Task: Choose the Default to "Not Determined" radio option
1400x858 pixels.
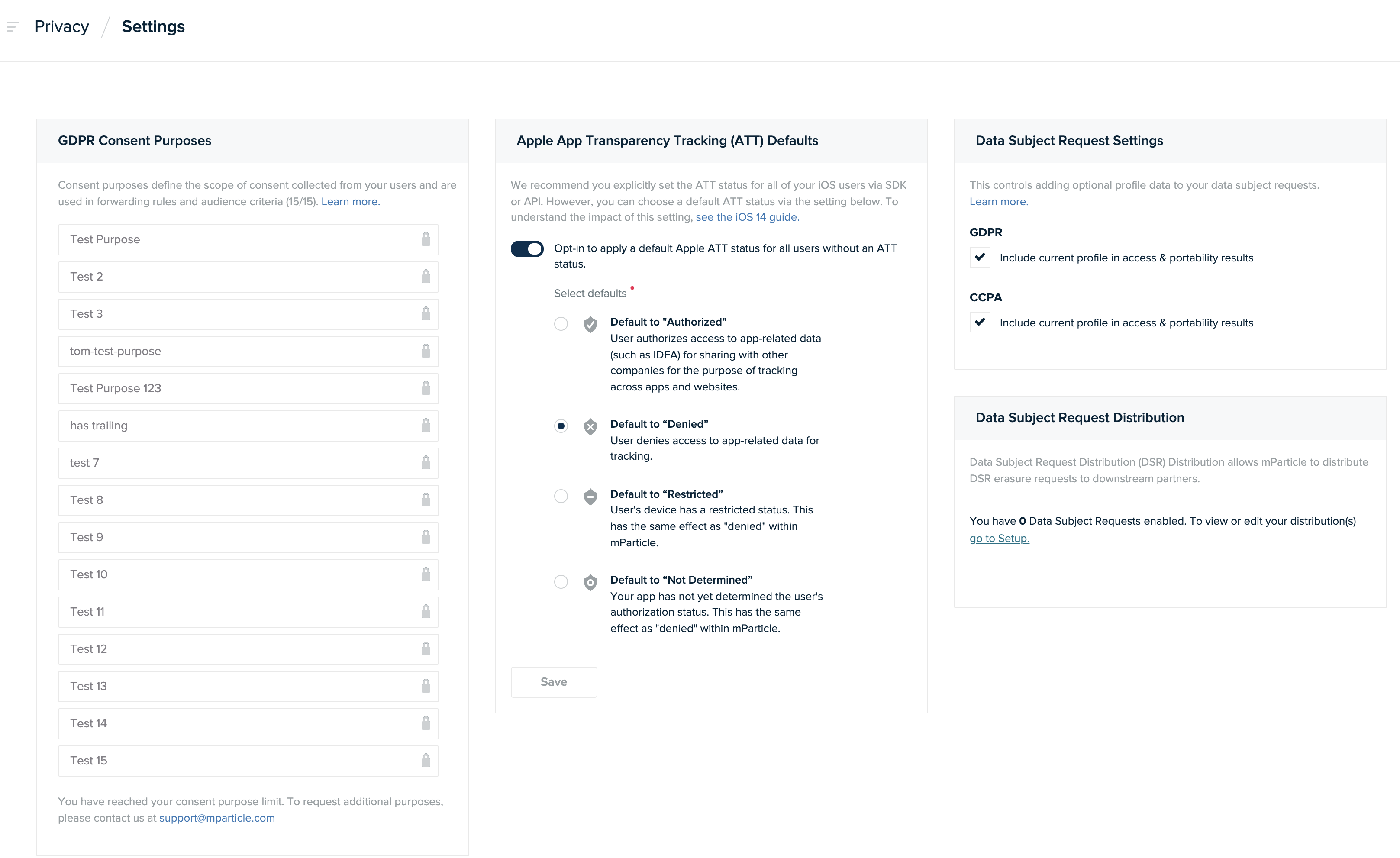Action: tap(561, 581)
